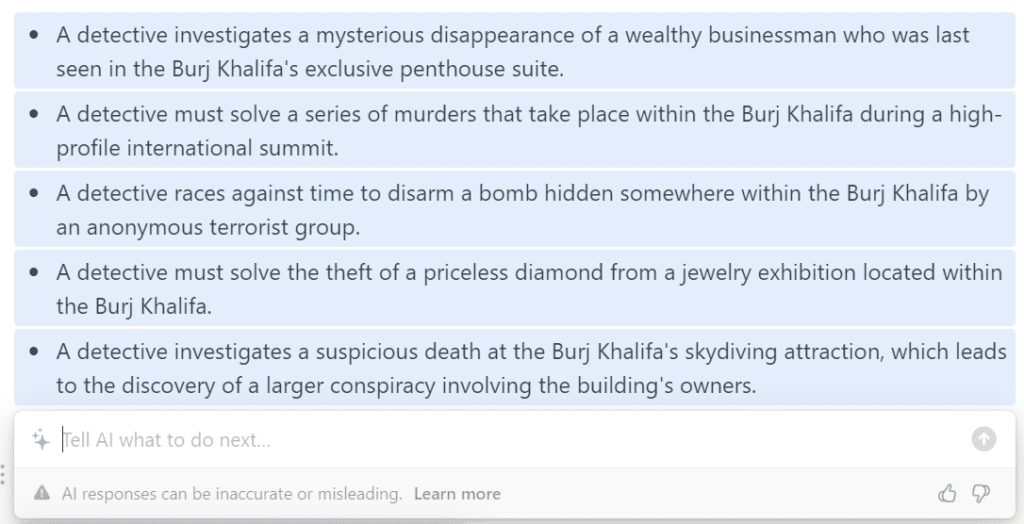The height and width of the screenshot is (524, 1024).
Task: Click the bullet marker of the bomb item
Action: (x=36, y=193)
